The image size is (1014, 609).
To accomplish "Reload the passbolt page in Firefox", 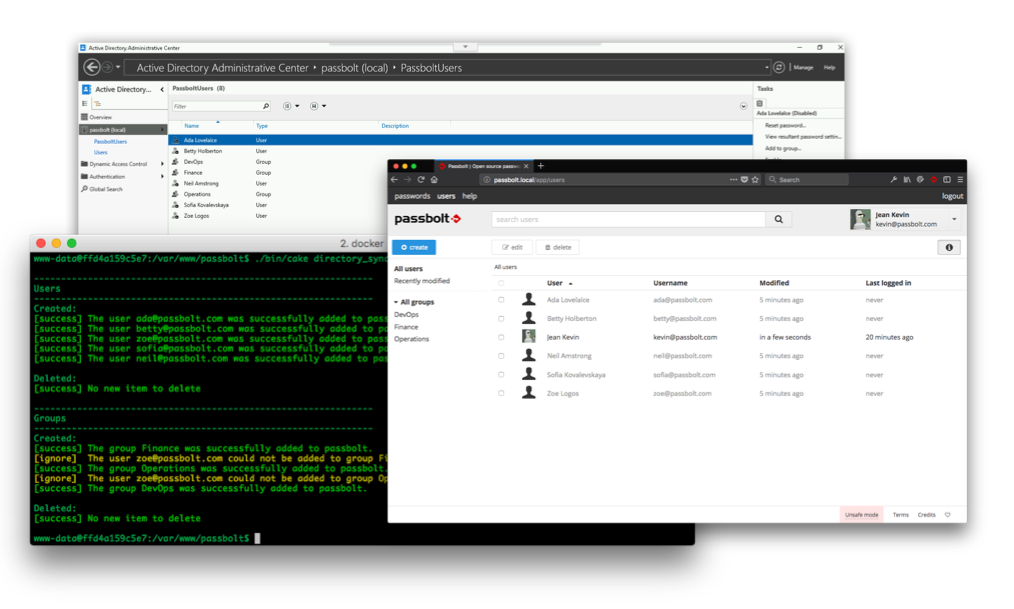I will coord(421,180).
